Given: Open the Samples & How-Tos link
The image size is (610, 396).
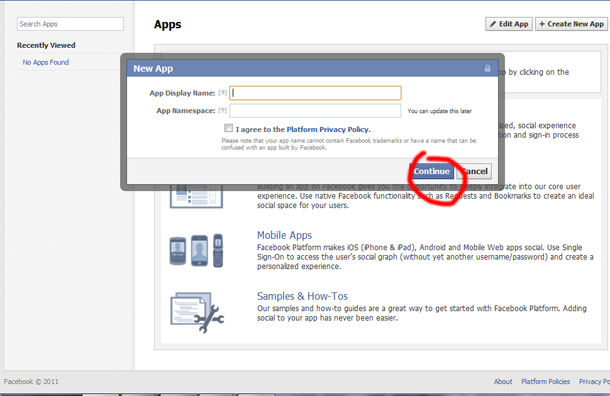Looking at the screenshot, I should (x=302, y=296).
